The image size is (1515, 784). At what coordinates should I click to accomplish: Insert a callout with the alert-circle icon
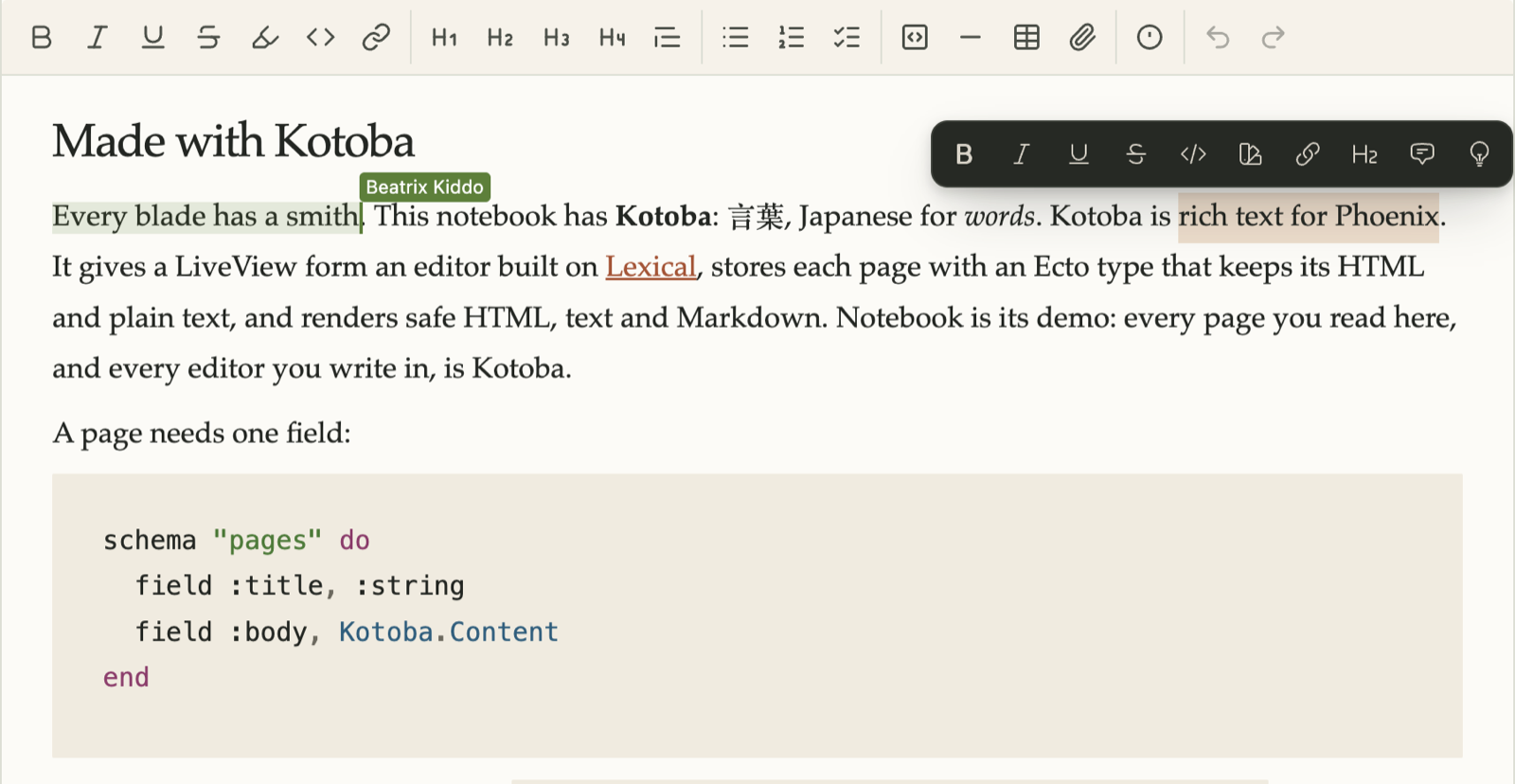pos(1150,38)
